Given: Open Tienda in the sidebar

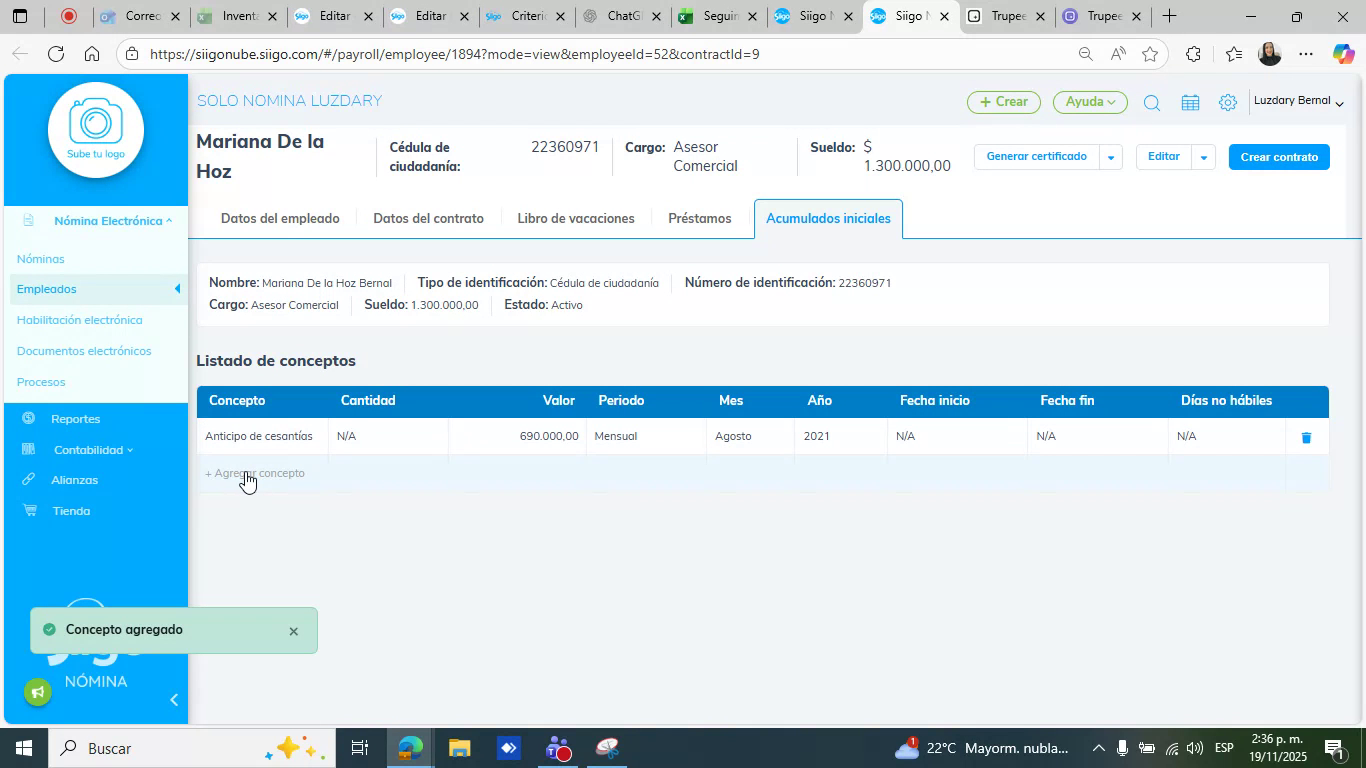Looking at the screenshot, I should click(x=70, y=511).
